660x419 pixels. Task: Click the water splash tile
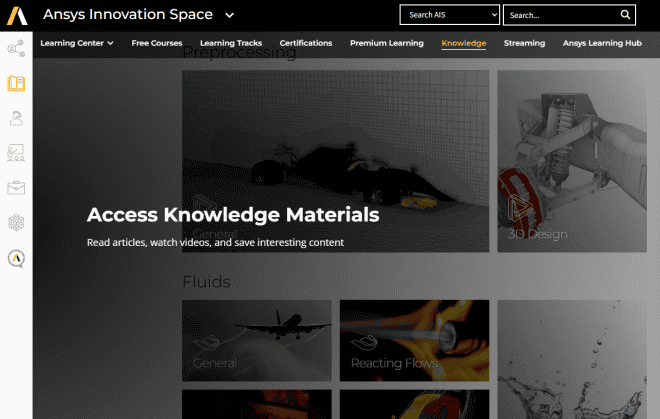coord(572,359)
